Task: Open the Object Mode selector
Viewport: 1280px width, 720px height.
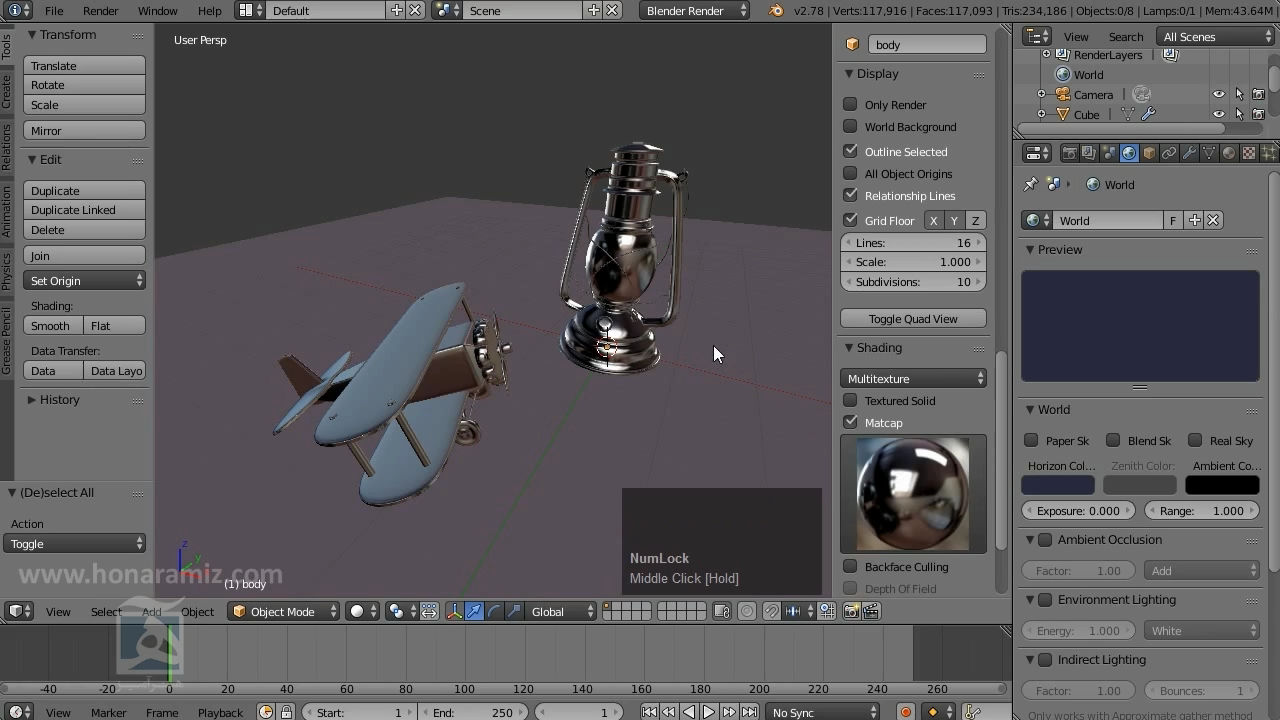Action: (x=284, y=611)
